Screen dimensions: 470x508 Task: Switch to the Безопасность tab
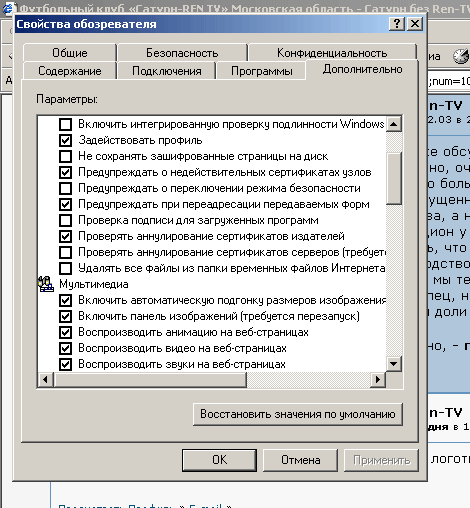tap(182, 53)
